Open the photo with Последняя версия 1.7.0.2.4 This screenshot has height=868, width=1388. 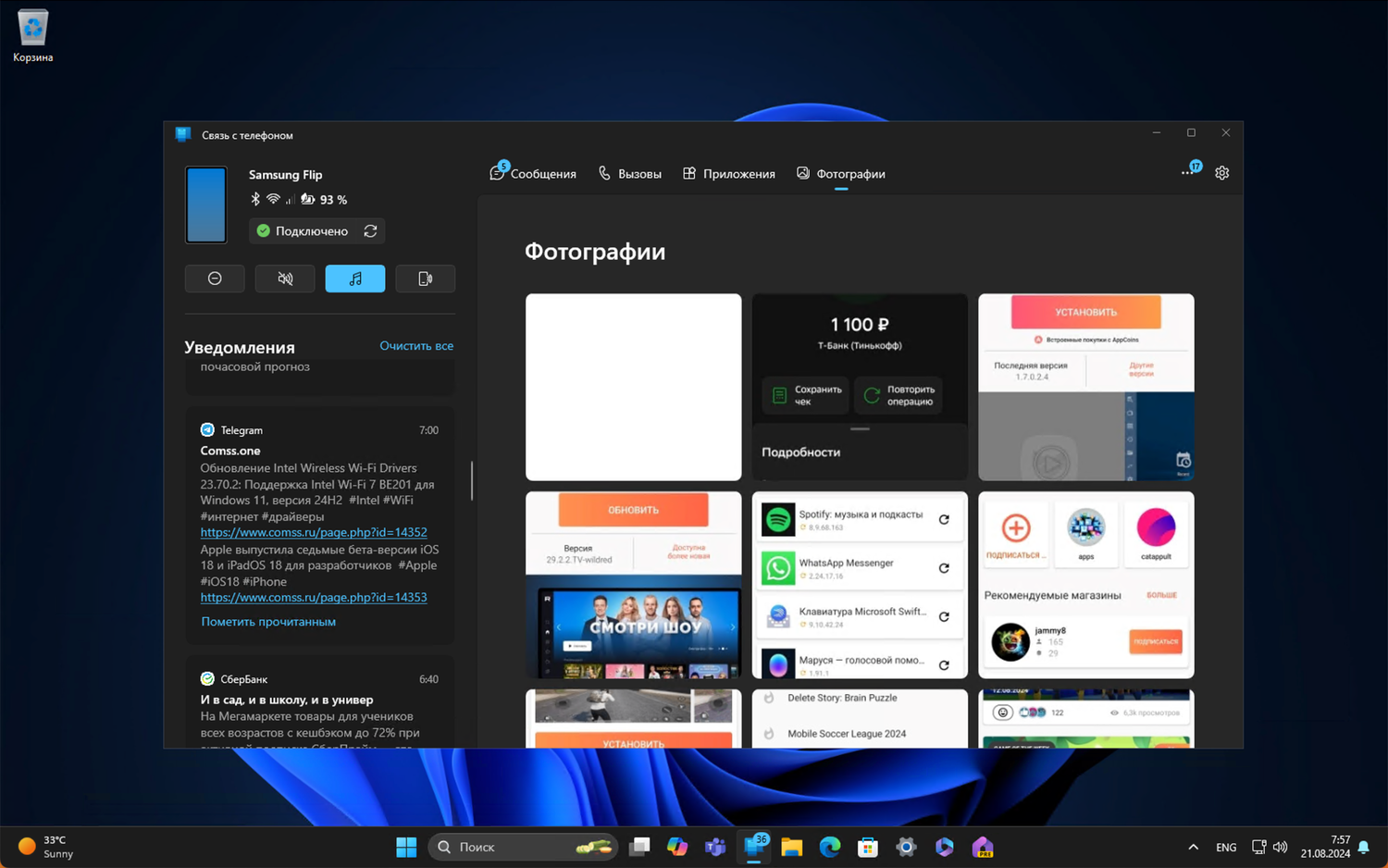[1086, 388]
